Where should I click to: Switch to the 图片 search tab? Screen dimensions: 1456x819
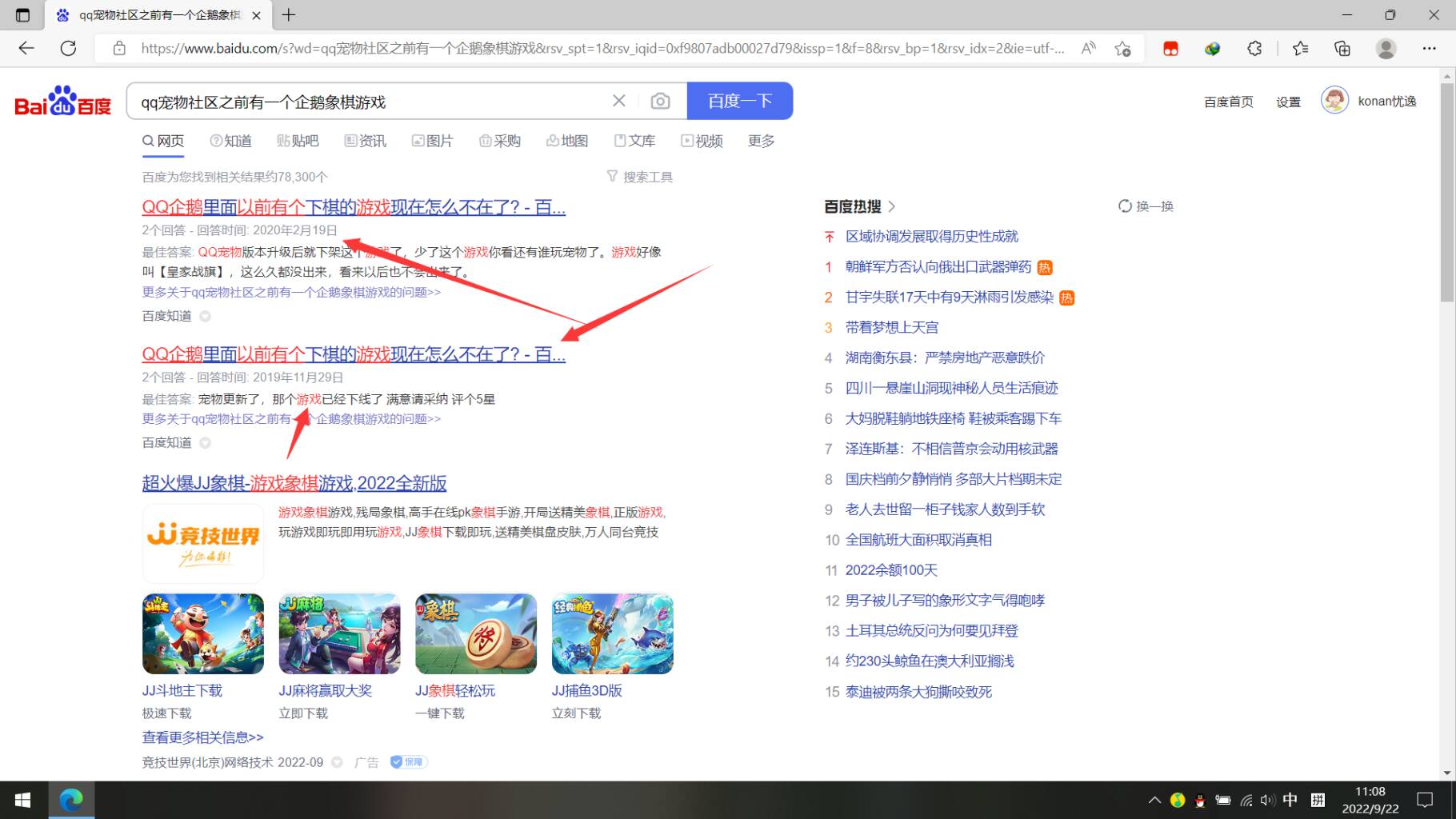click(433, 141)
